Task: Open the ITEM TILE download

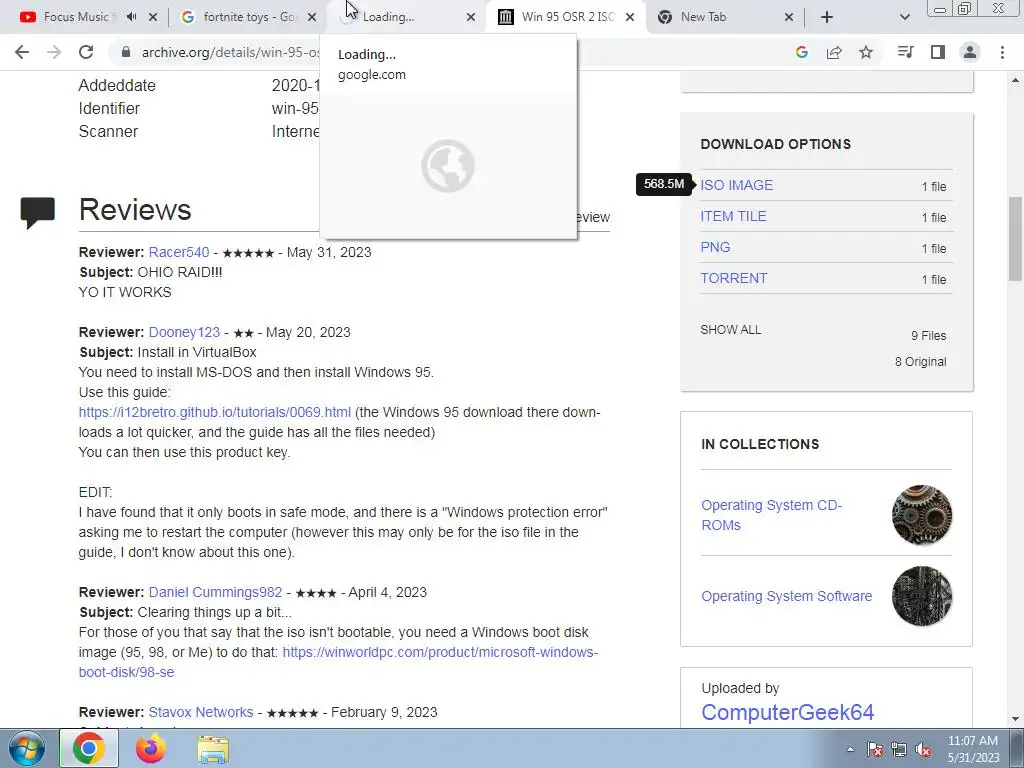Action: [x=733, y=216]
